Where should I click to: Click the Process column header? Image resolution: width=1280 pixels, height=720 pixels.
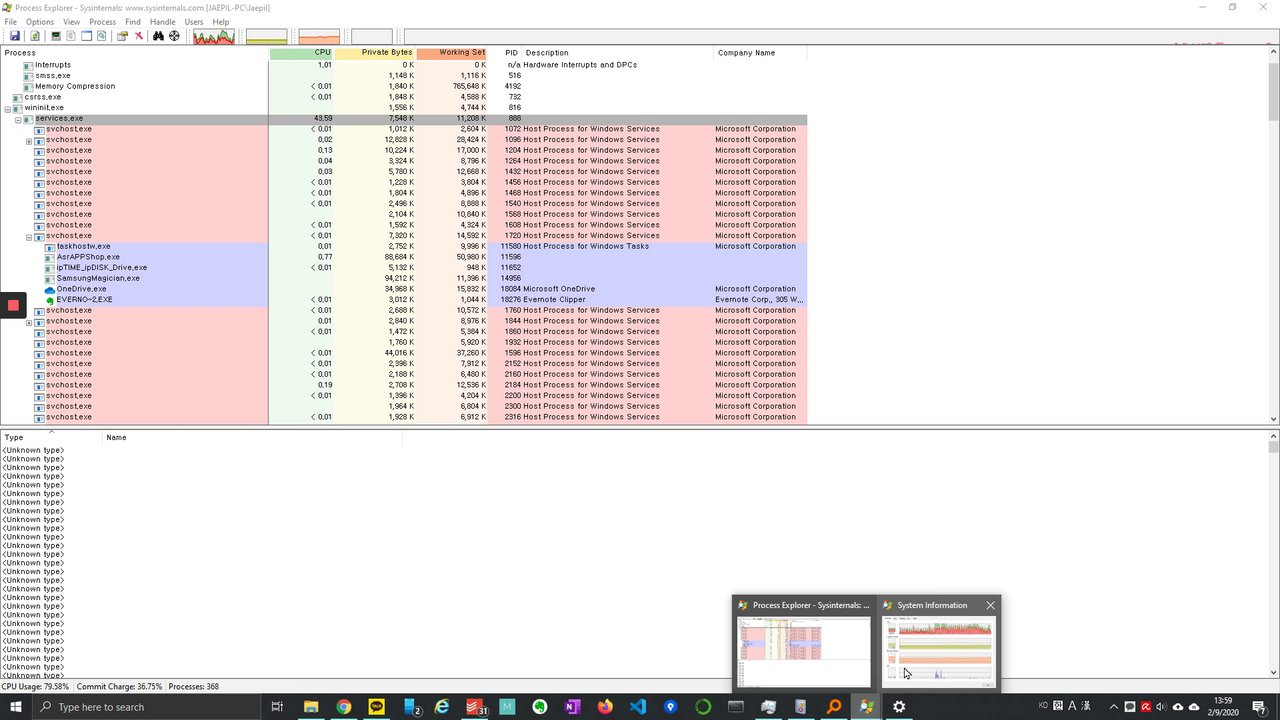[x=134, y=53]
